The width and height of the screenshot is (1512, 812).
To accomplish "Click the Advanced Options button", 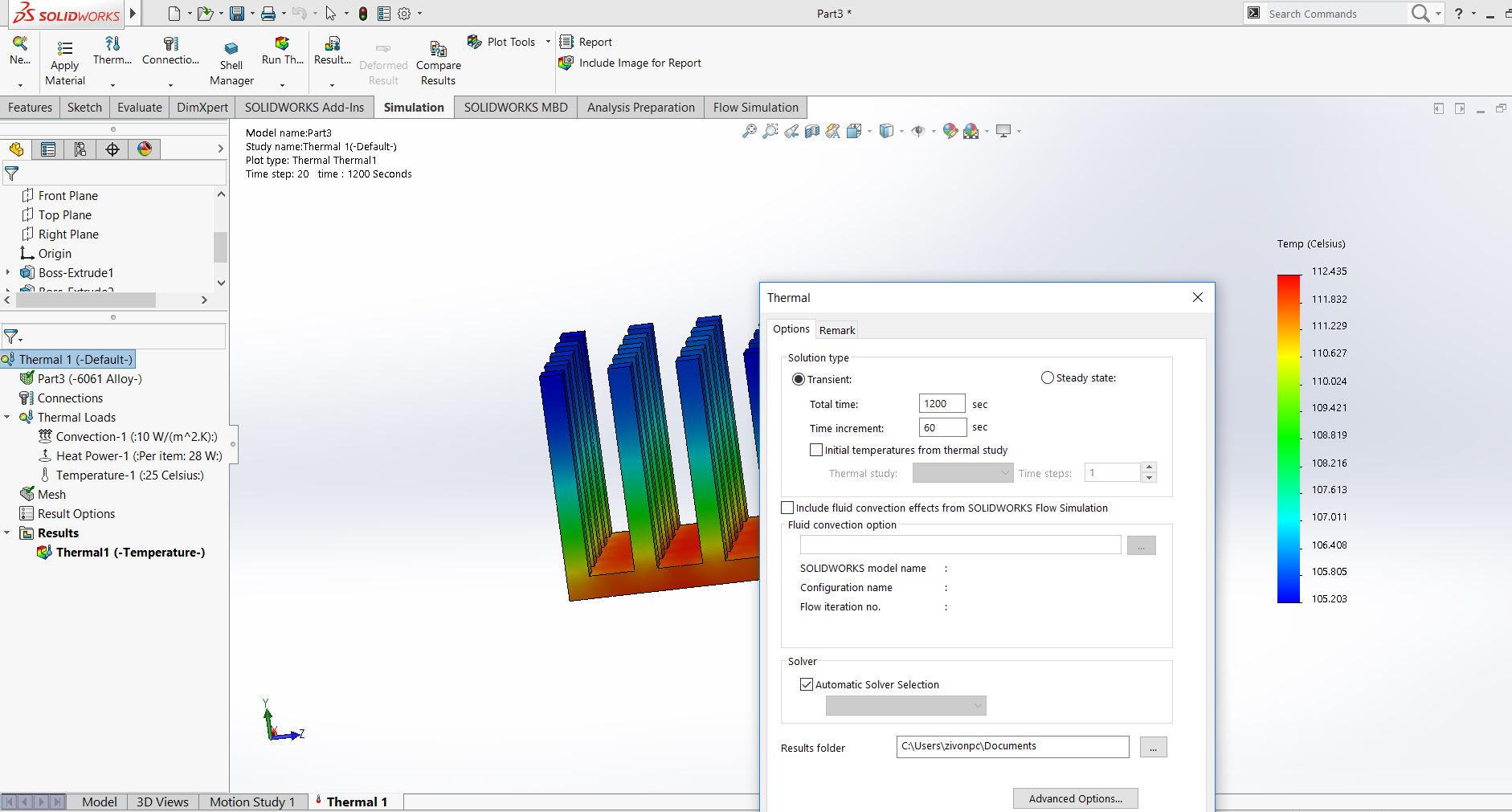I will point(1076,798).
